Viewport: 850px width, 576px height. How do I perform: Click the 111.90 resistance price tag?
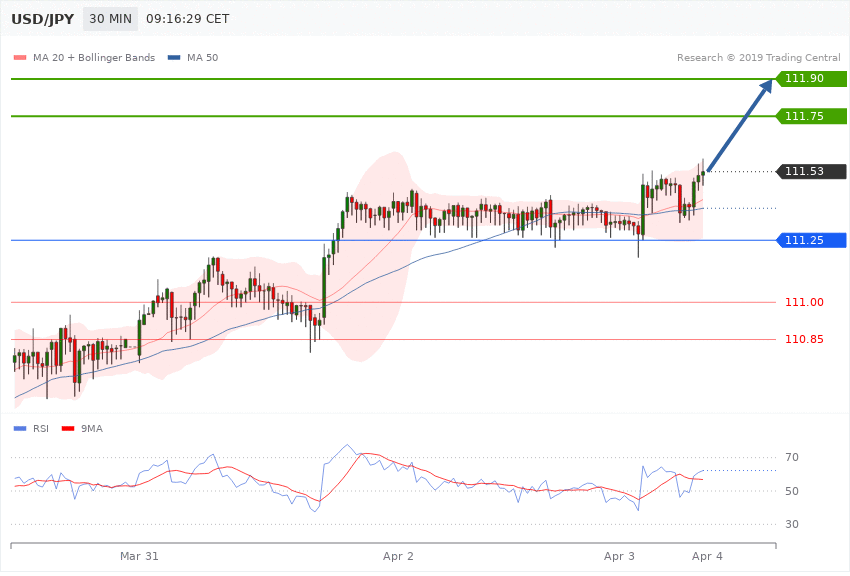point(812,79)
